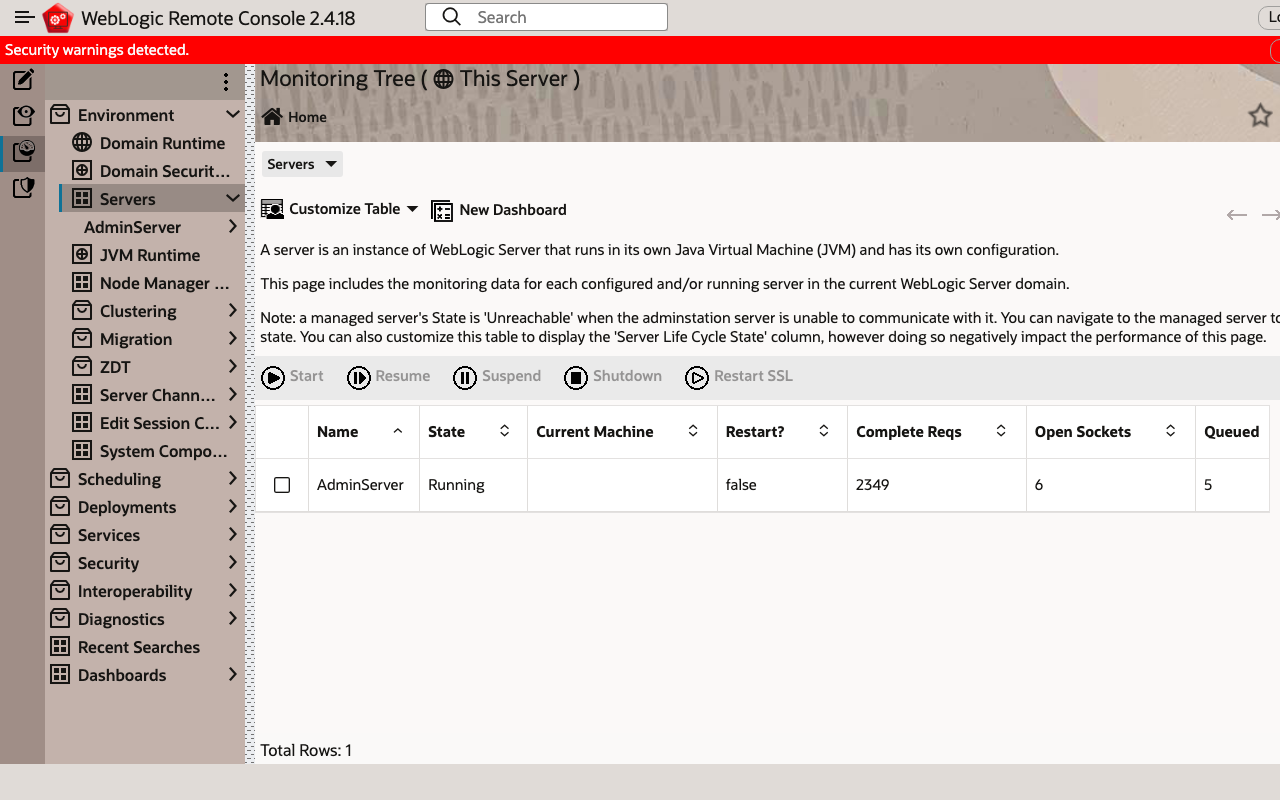Viewport: 1280px width, 800px height.
Task: Open Edit Tree perspective icon
Action: 23,80
